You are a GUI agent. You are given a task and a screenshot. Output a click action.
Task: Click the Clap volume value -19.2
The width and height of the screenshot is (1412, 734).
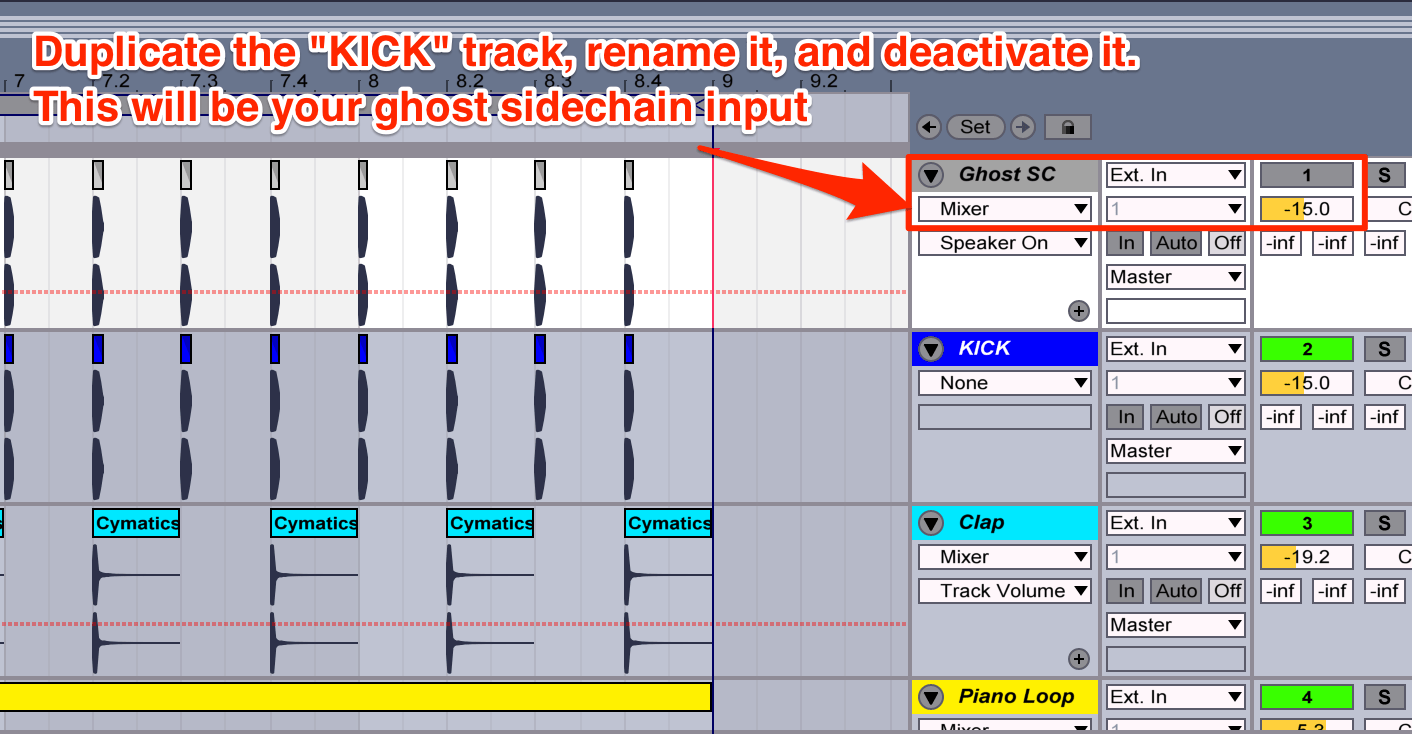click(x=1306, y=556)
